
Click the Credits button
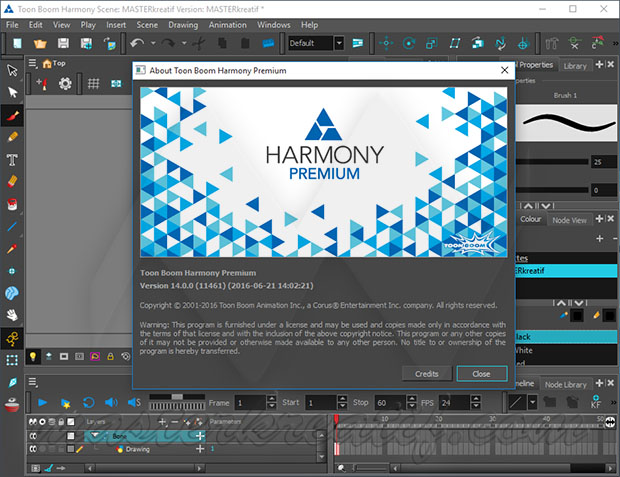427,374
